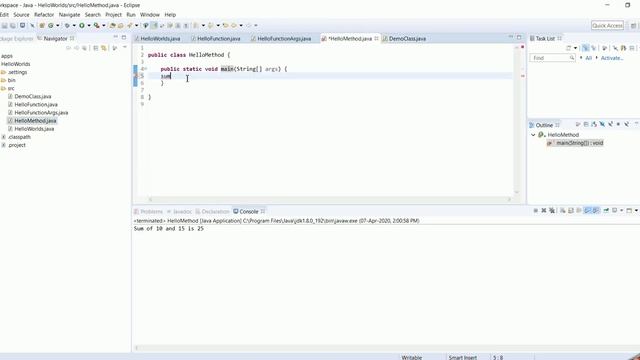Click the Back navigation arrow in the toolbar

tap(234, 25)
